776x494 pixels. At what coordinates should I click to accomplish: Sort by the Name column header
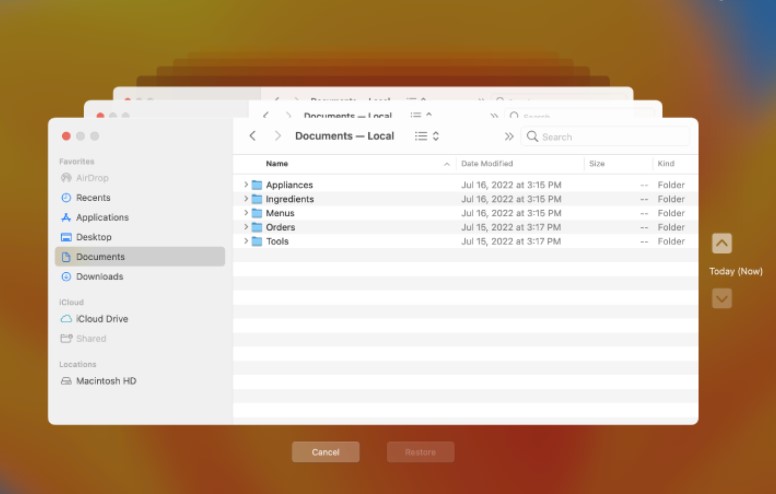(277, 163)
